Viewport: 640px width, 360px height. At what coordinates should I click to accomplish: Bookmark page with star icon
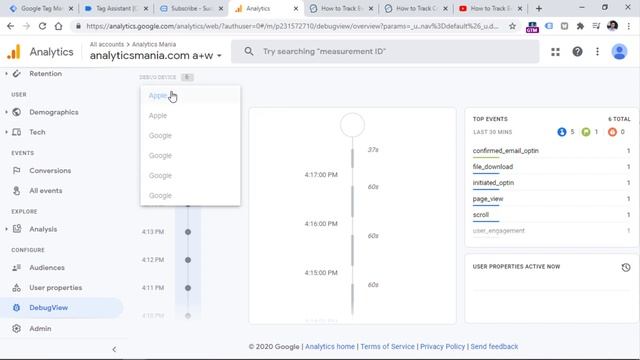click(512, 26)
